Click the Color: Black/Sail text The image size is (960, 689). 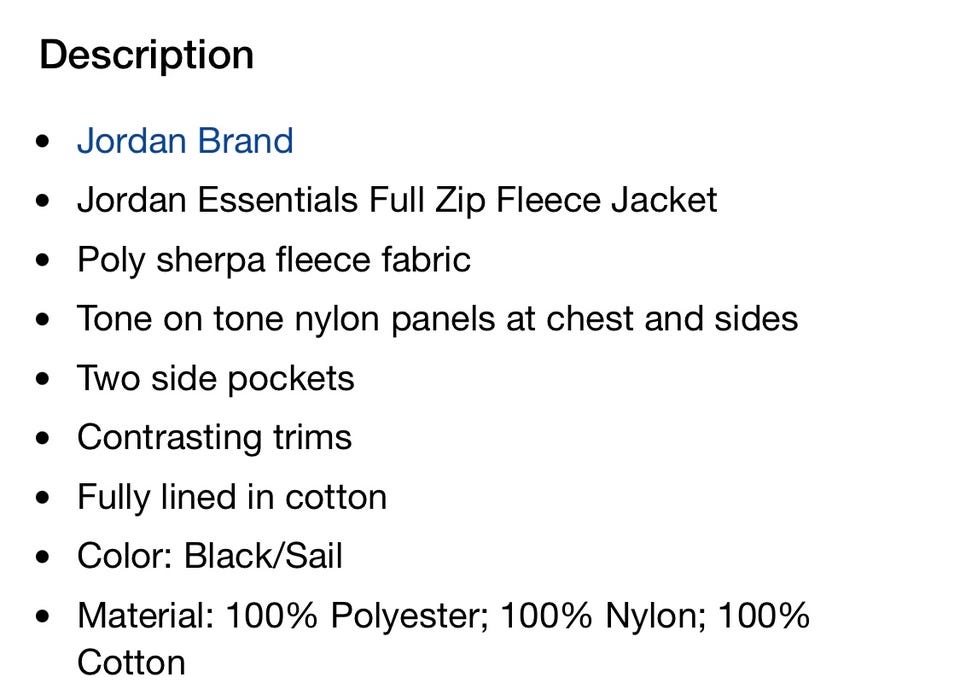click(209, 556)
